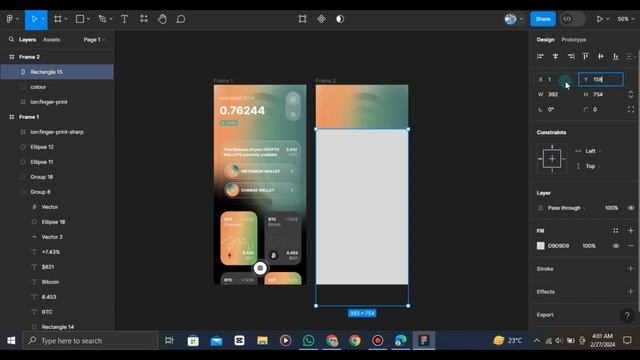Toggle layer visibility eye in Layer section

tap(631, 208)
